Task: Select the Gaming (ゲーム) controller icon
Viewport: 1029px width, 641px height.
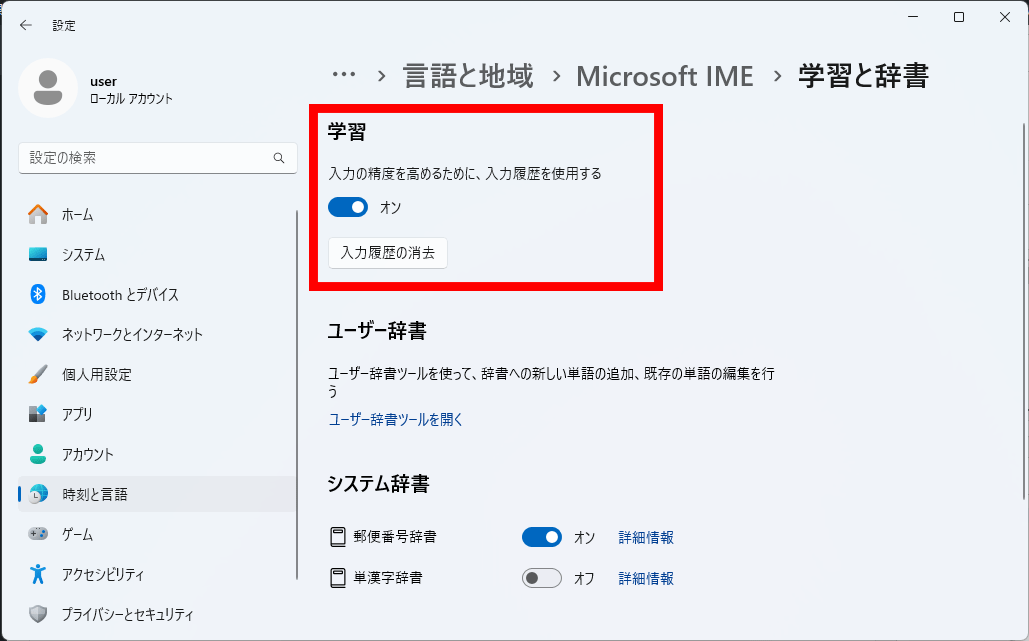Action: tap(38, 534)
